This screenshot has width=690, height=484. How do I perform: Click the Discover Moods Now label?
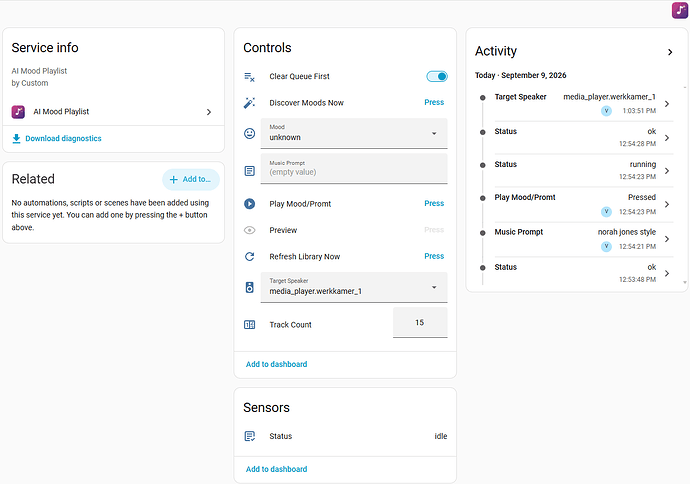tap(306, 103)
